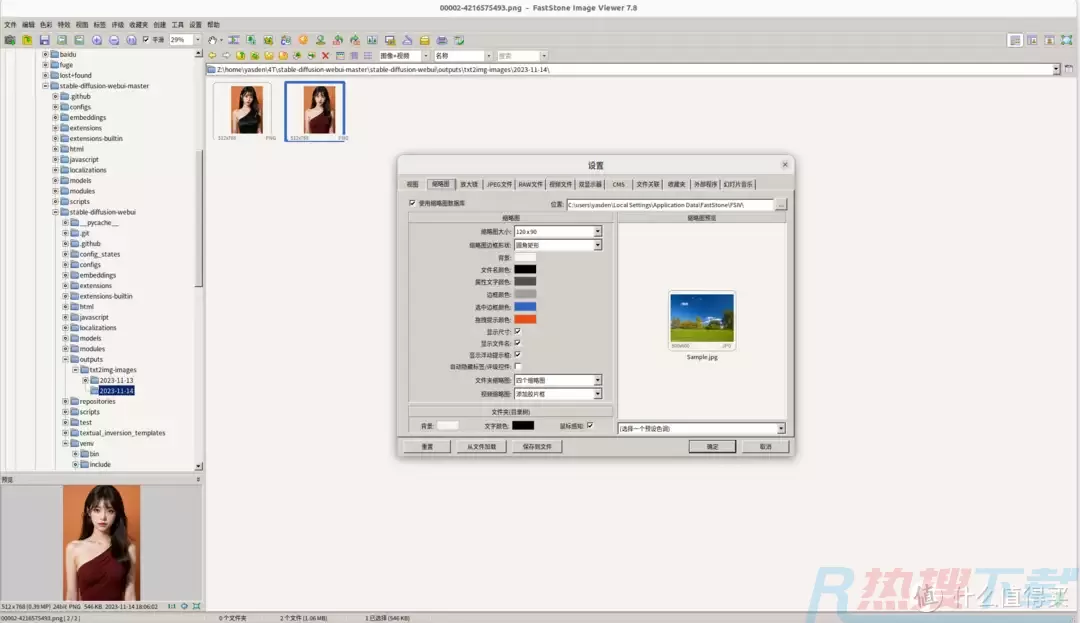Uncheck 使用缩略图数据库 checkbox
Viewport: 1080px width, 623px height.
point(413,203)
